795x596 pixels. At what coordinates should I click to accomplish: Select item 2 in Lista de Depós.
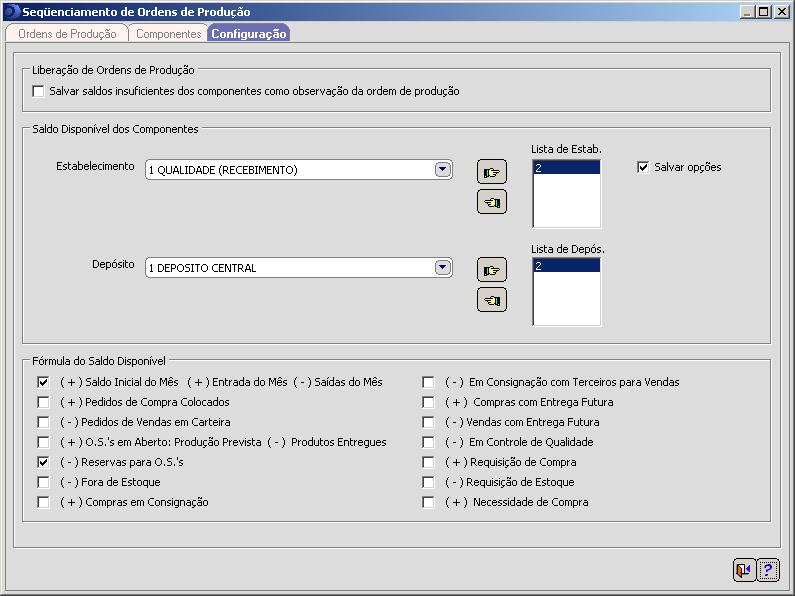[566, 266]
